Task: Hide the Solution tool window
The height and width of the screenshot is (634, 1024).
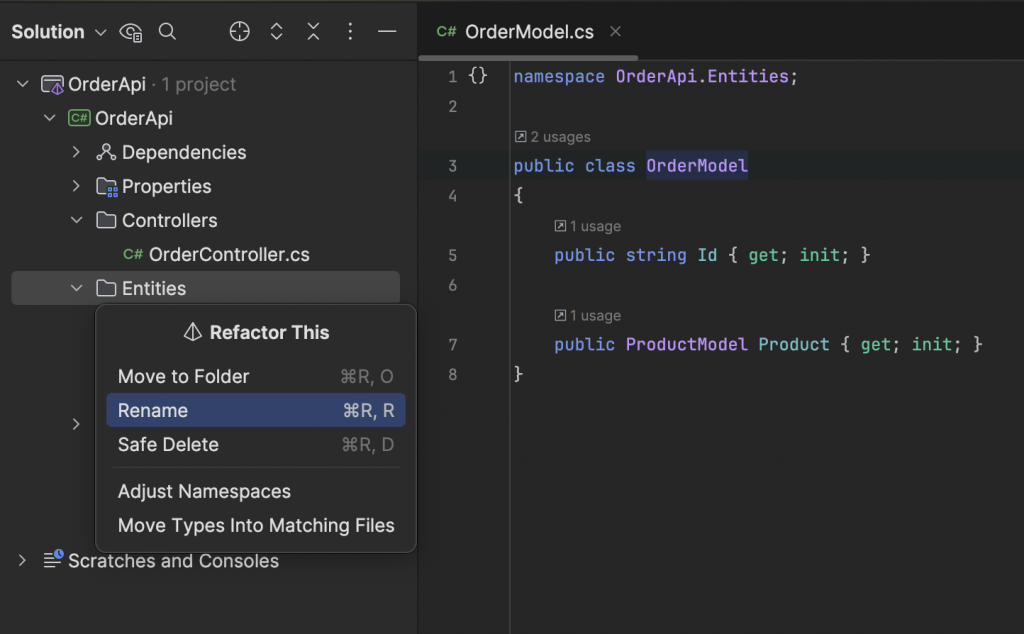Action: tap(387, 32)
